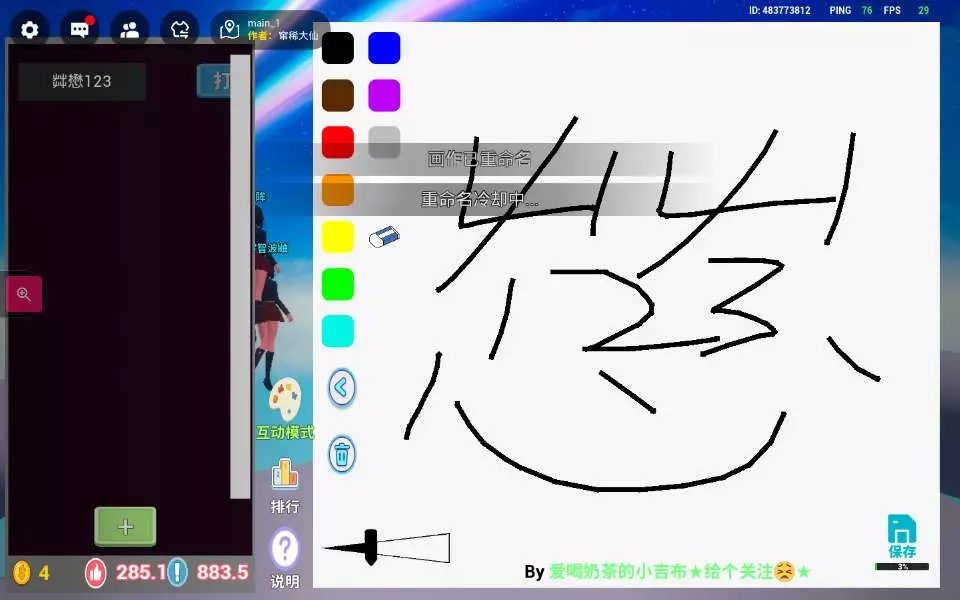Open the friends list icon

tap(129, 29)
